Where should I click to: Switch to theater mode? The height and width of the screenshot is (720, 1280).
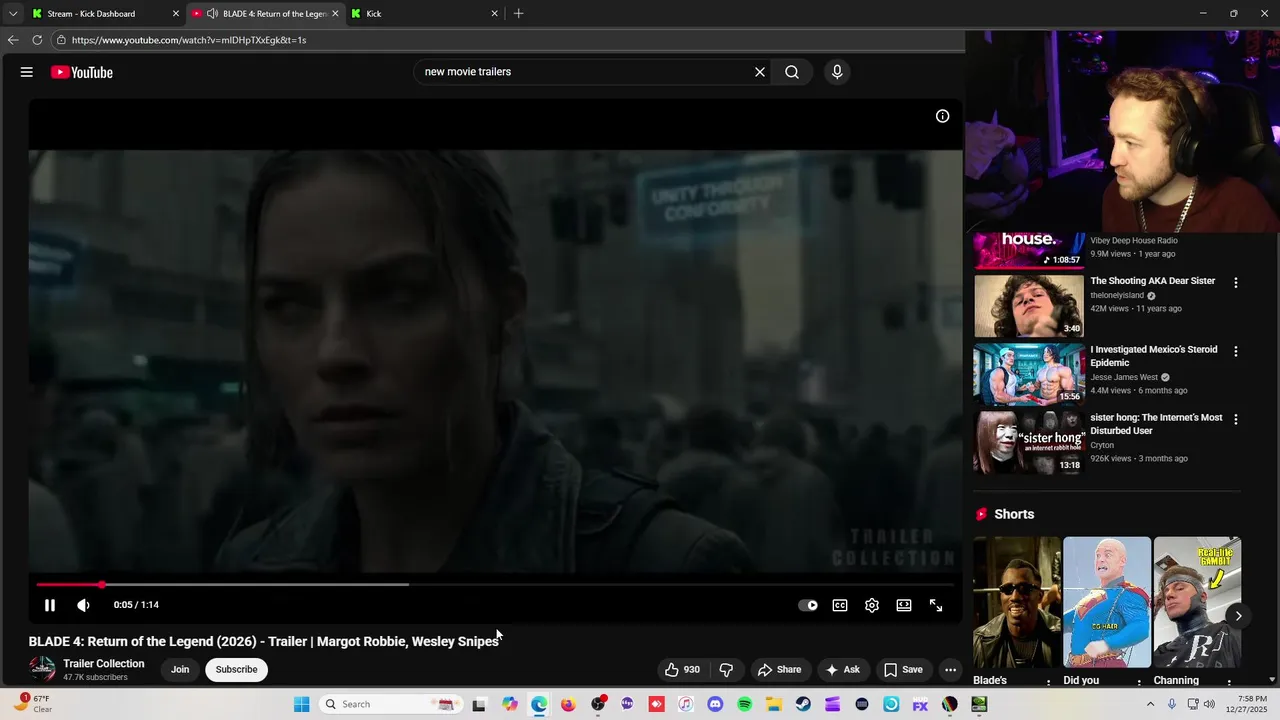[904, 605]
